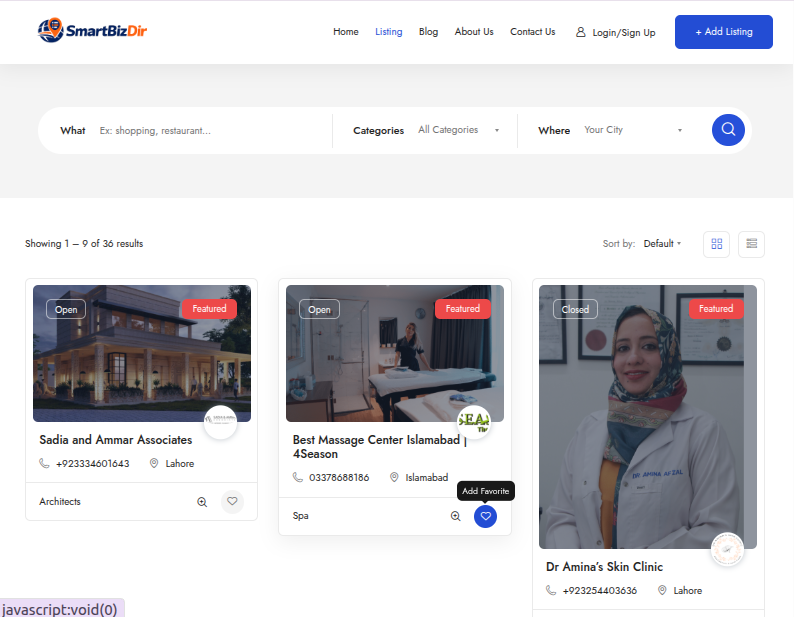Go to the Listing page
This screenshot has width=794, height=617.
click(388, 31)
